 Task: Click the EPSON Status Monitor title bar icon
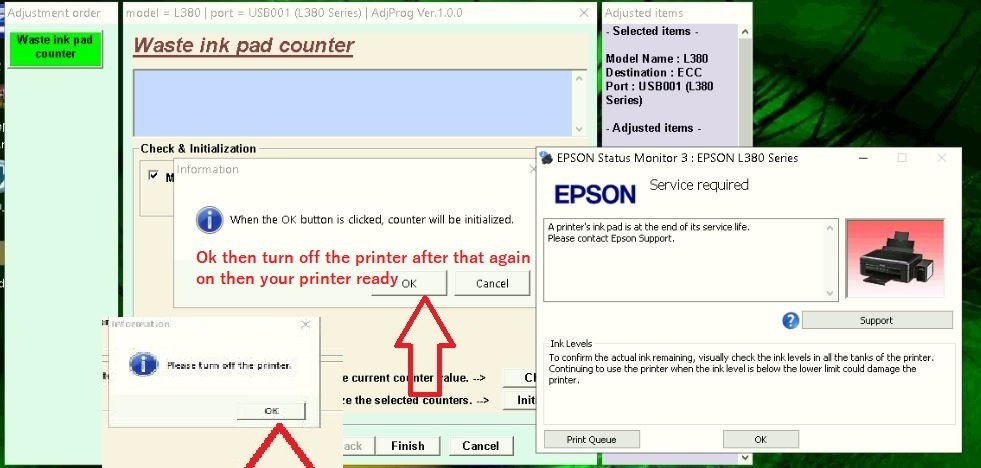click(x=546, y=158)
